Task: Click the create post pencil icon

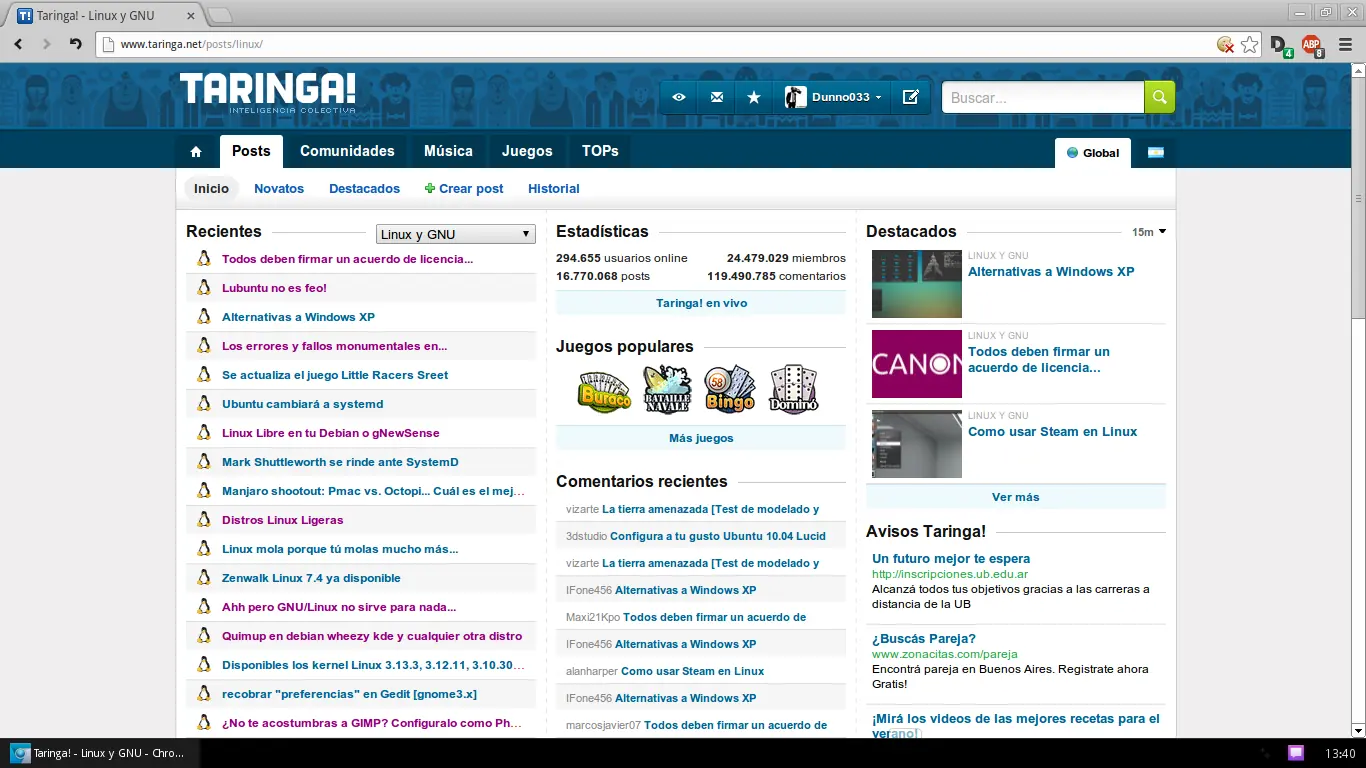Action: tap(910, 97)
